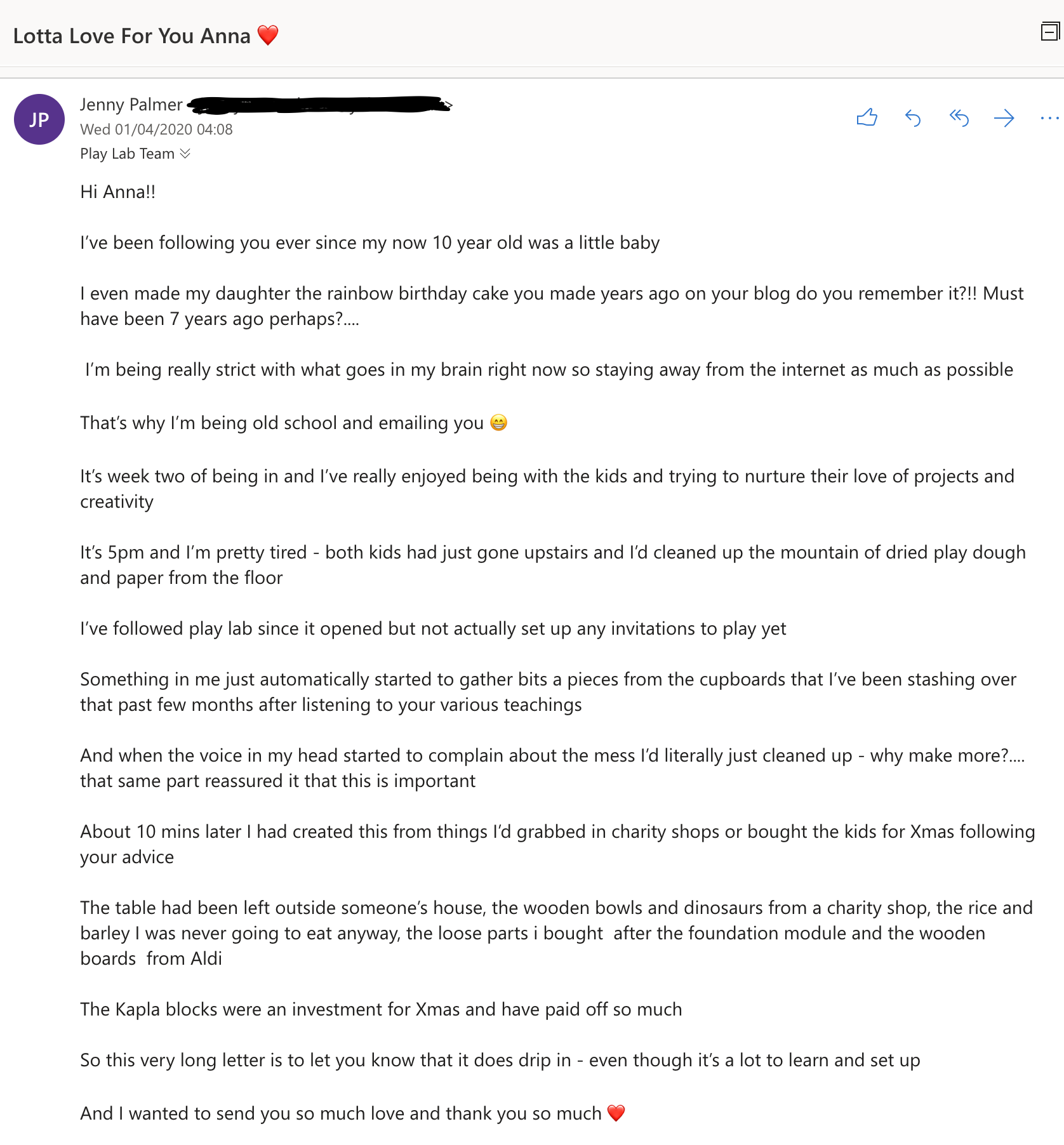Click the grinning emoji after 'emailing you'
1064x1145 pixels.
499,423
